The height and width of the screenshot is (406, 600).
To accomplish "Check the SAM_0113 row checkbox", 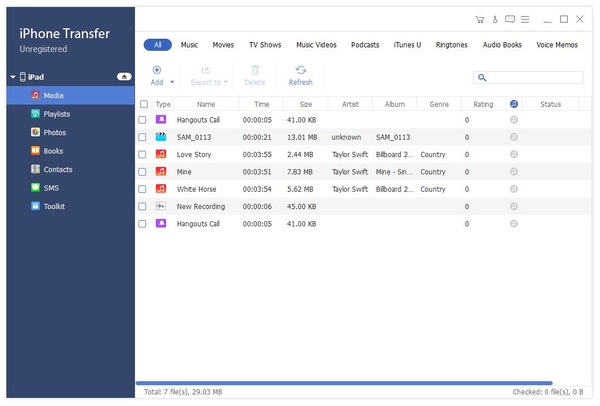I will click(x=142, y=137).
